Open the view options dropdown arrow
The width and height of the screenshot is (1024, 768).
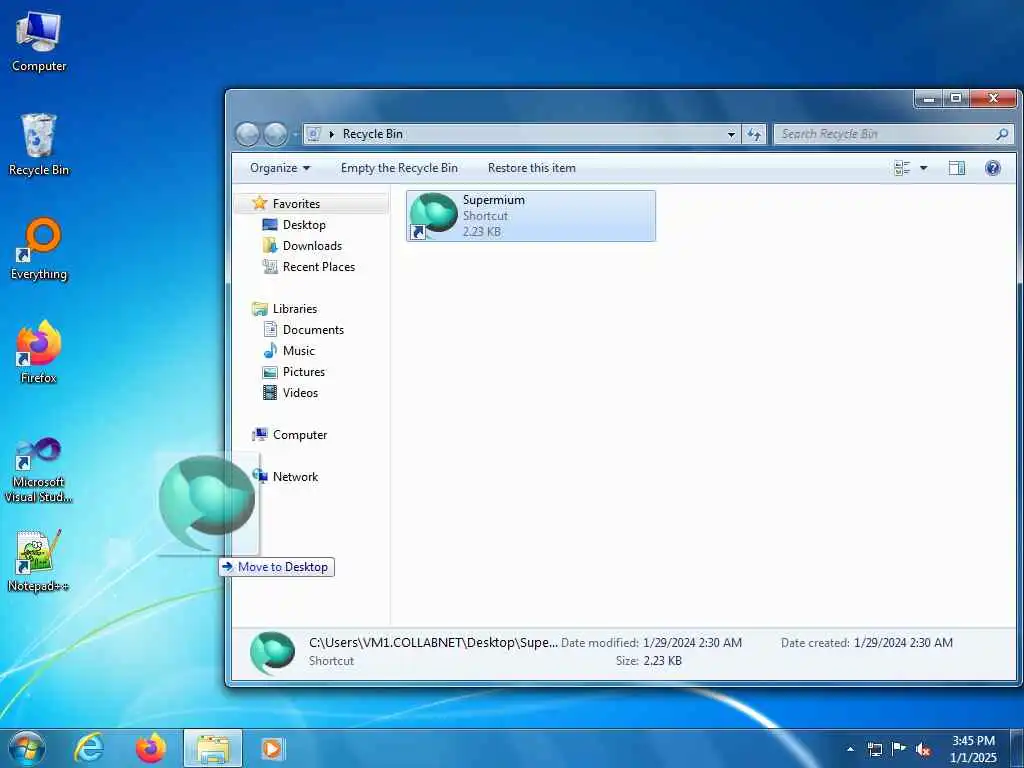(x=923, y=168)
